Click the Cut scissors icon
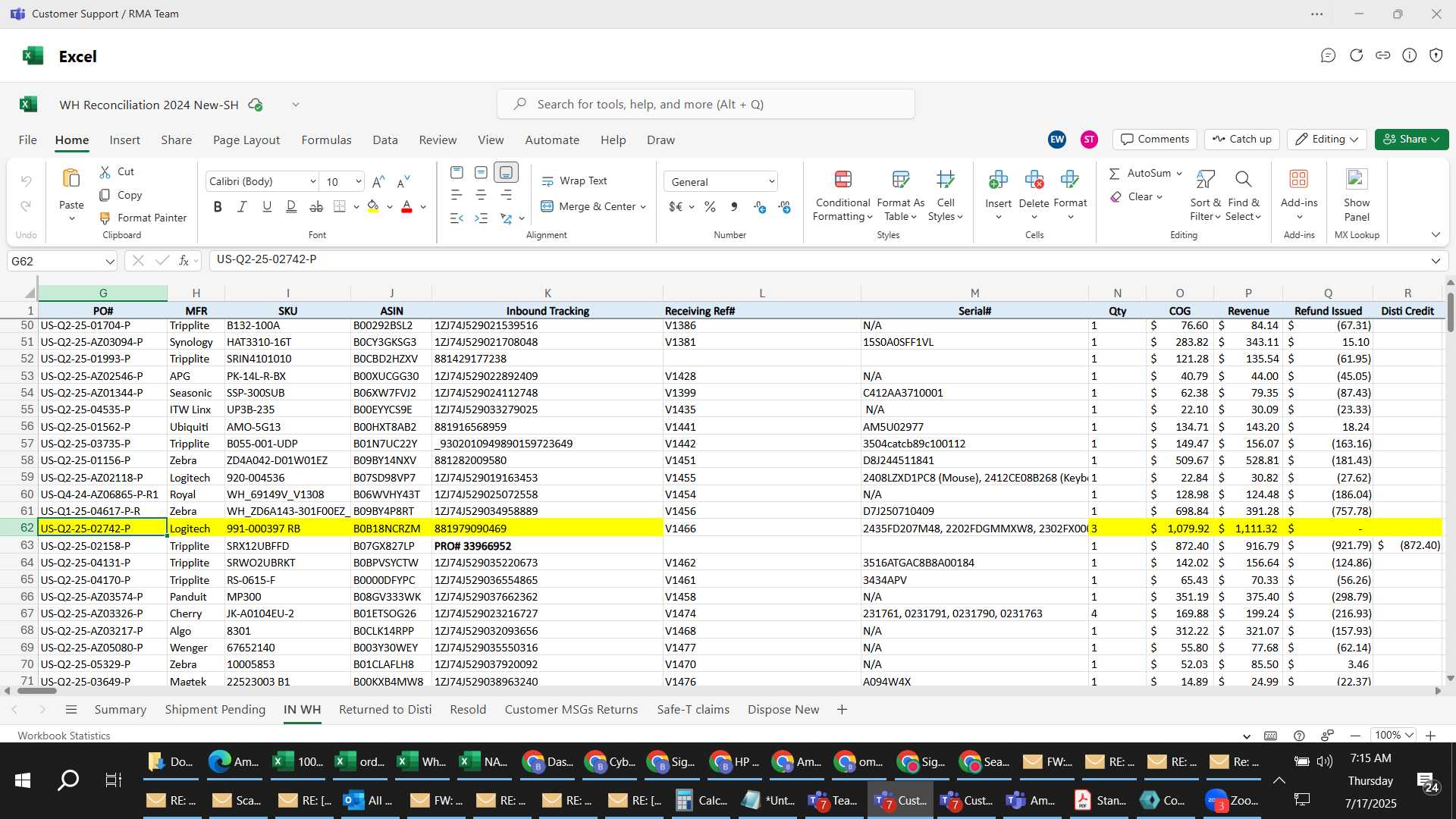Image resolution: width=1456 pixels, height=819 pixels. (105, 172)
